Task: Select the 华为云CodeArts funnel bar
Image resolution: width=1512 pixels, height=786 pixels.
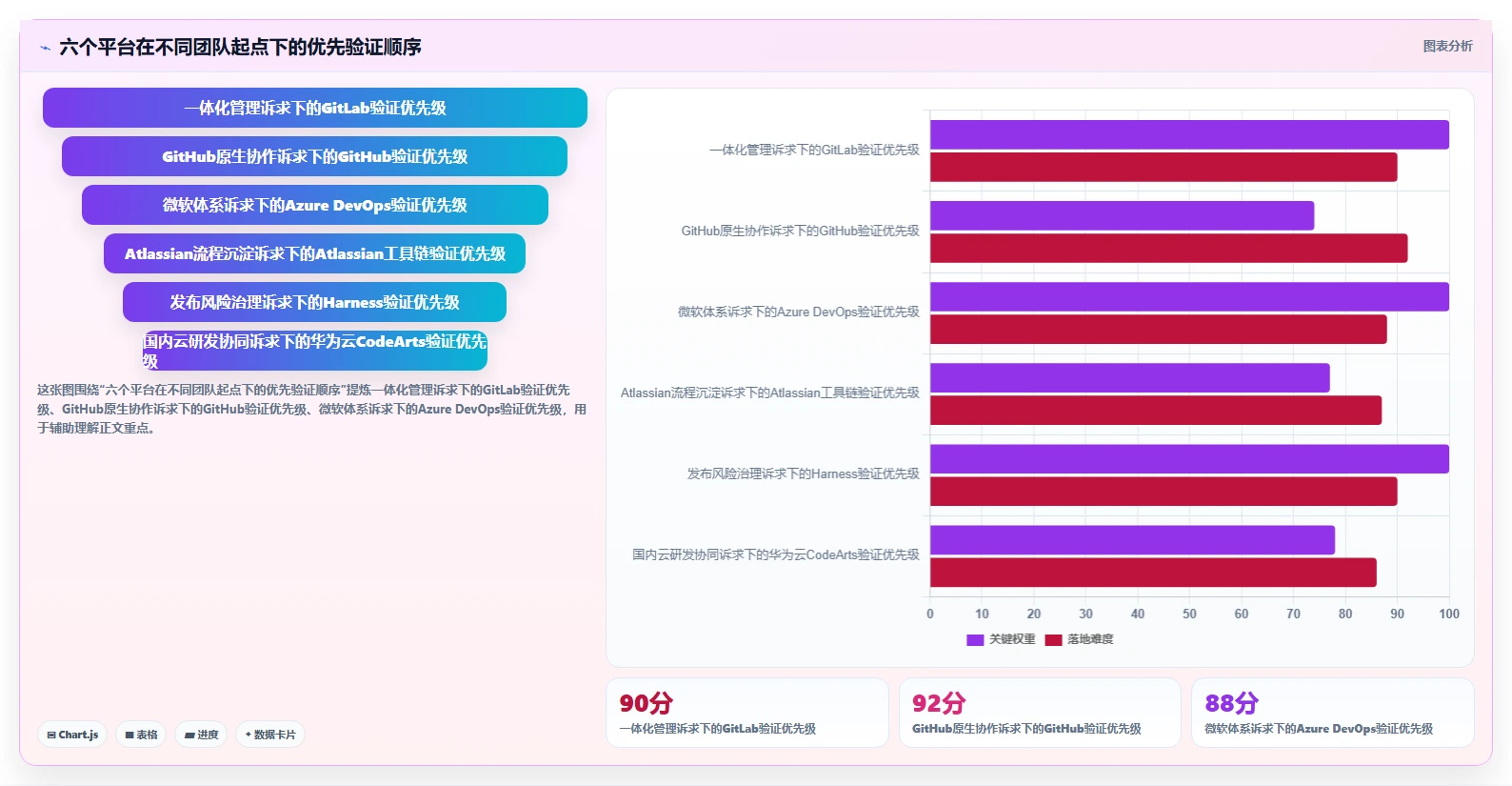Action: click(x=314, y=351)
